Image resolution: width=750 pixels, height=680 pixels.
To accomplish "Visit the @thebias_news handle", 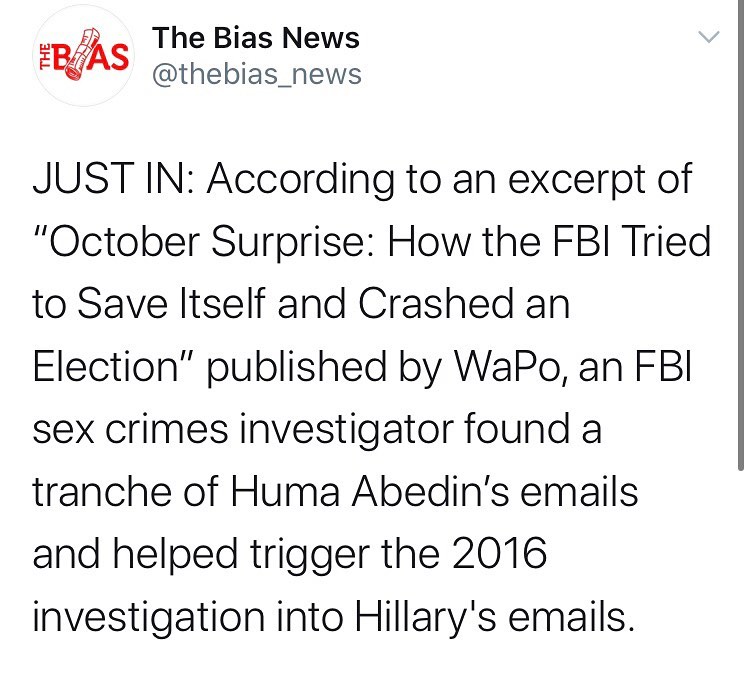I will pyautogui.click(x=257, y=75).
